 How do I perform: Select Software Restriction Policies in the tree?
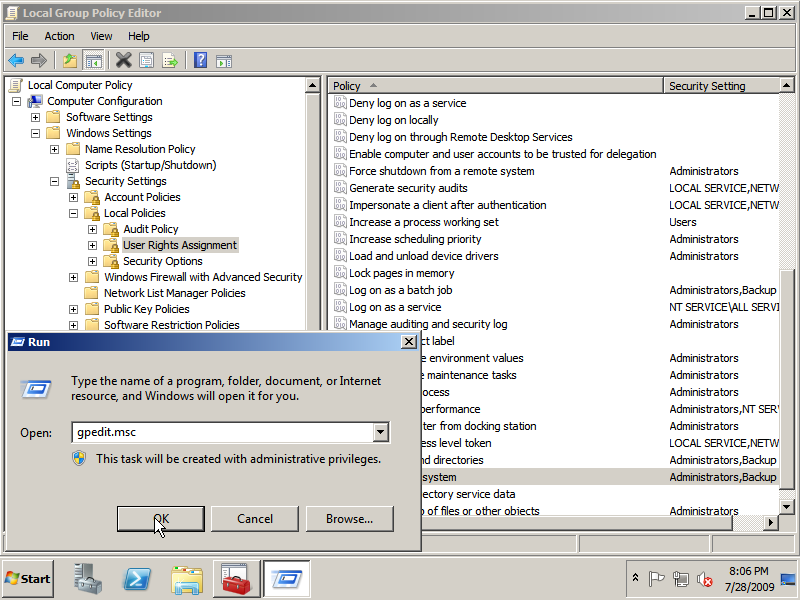[x=171, y=325]
